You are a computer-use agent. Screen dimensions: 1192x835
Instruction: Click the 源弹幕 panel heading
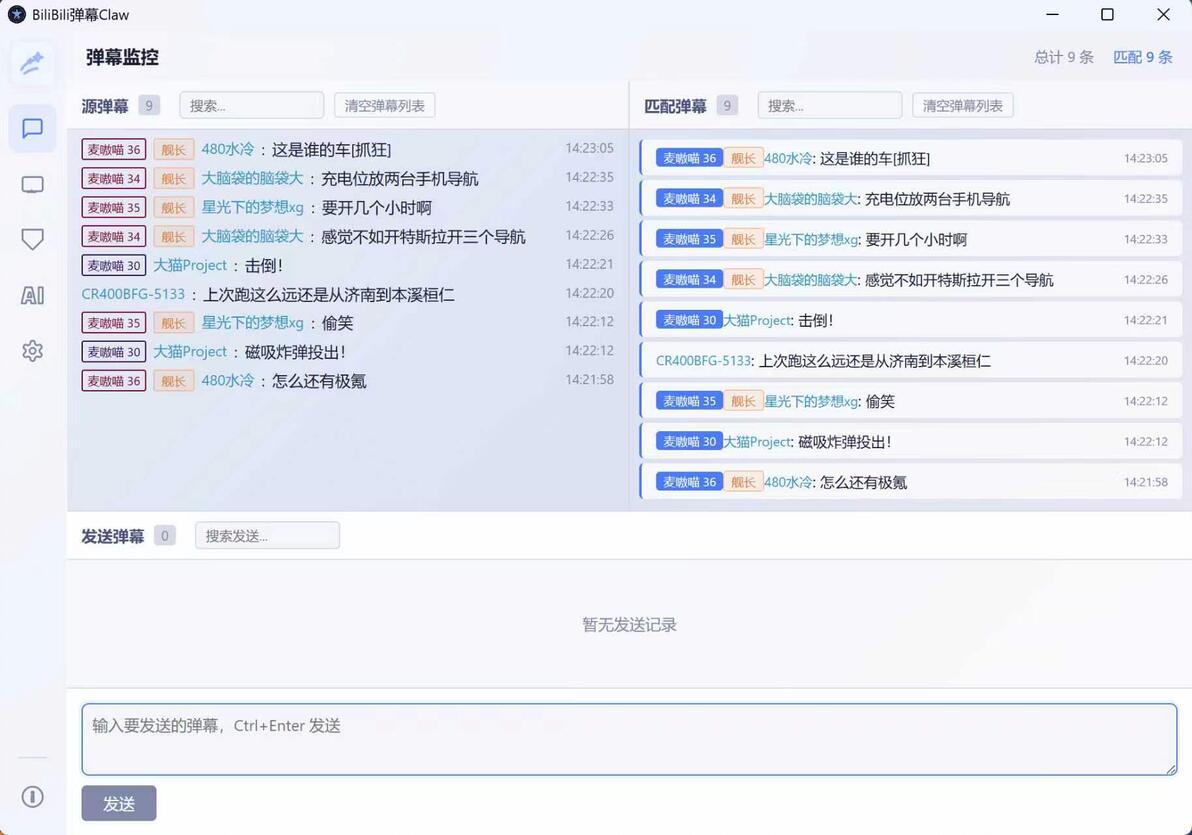105,106
